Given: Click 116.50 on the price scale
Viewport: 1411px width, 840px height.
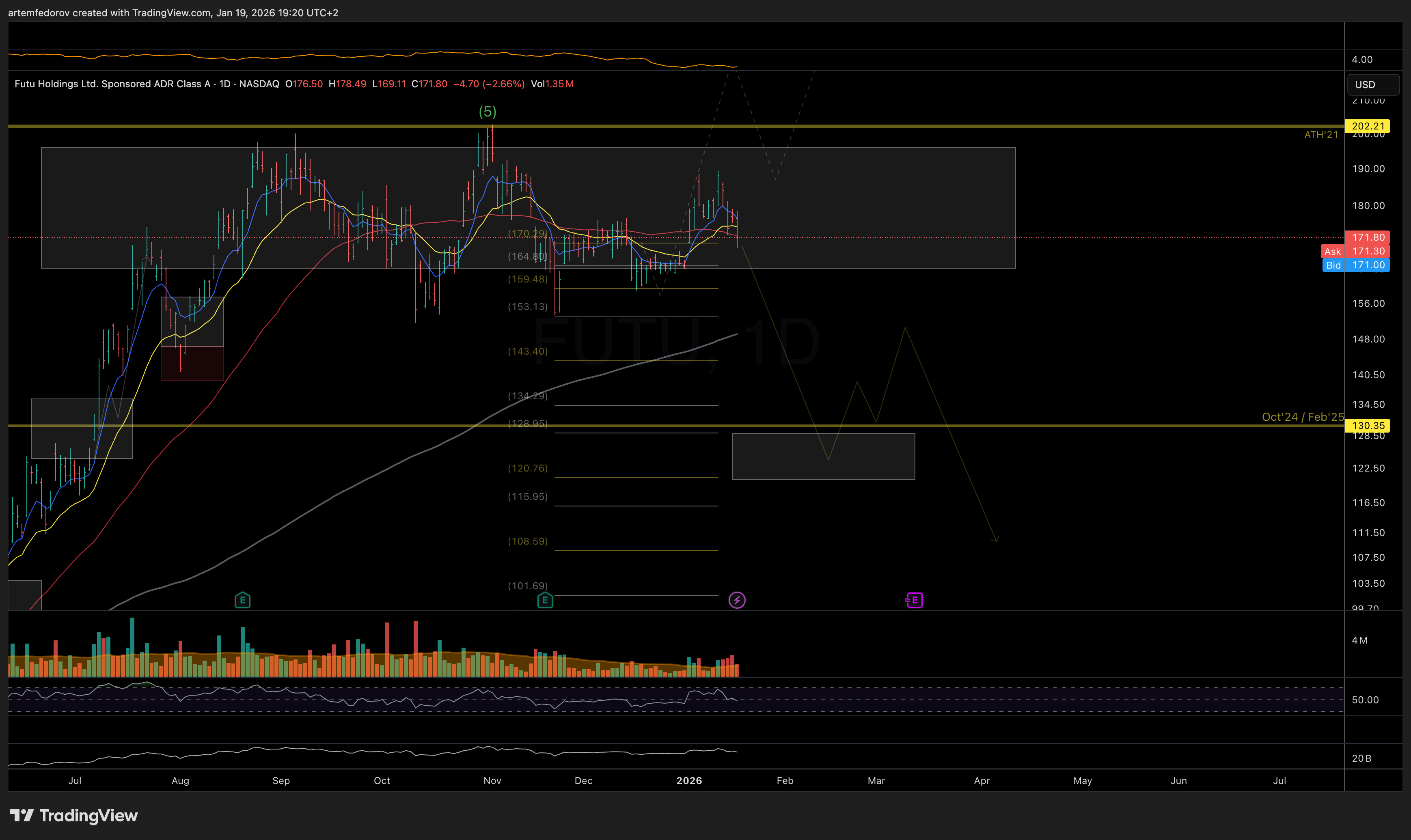Looking at the screenshot, I should tap(1368, 503).
